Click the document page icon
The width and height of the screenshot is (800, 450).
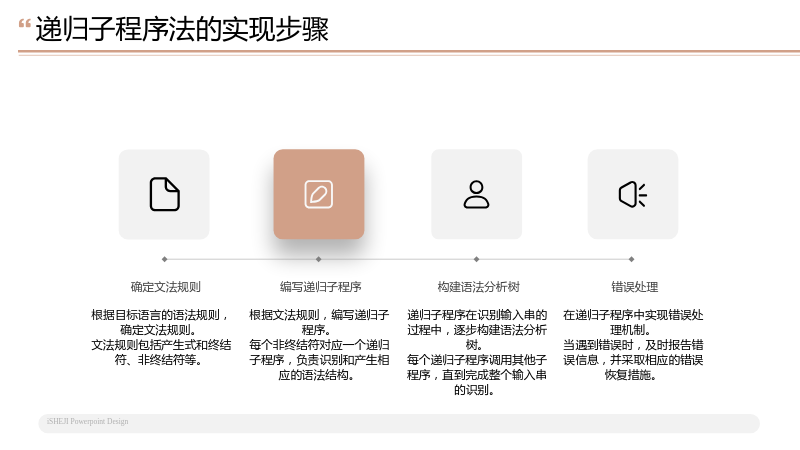pos(164,194)
